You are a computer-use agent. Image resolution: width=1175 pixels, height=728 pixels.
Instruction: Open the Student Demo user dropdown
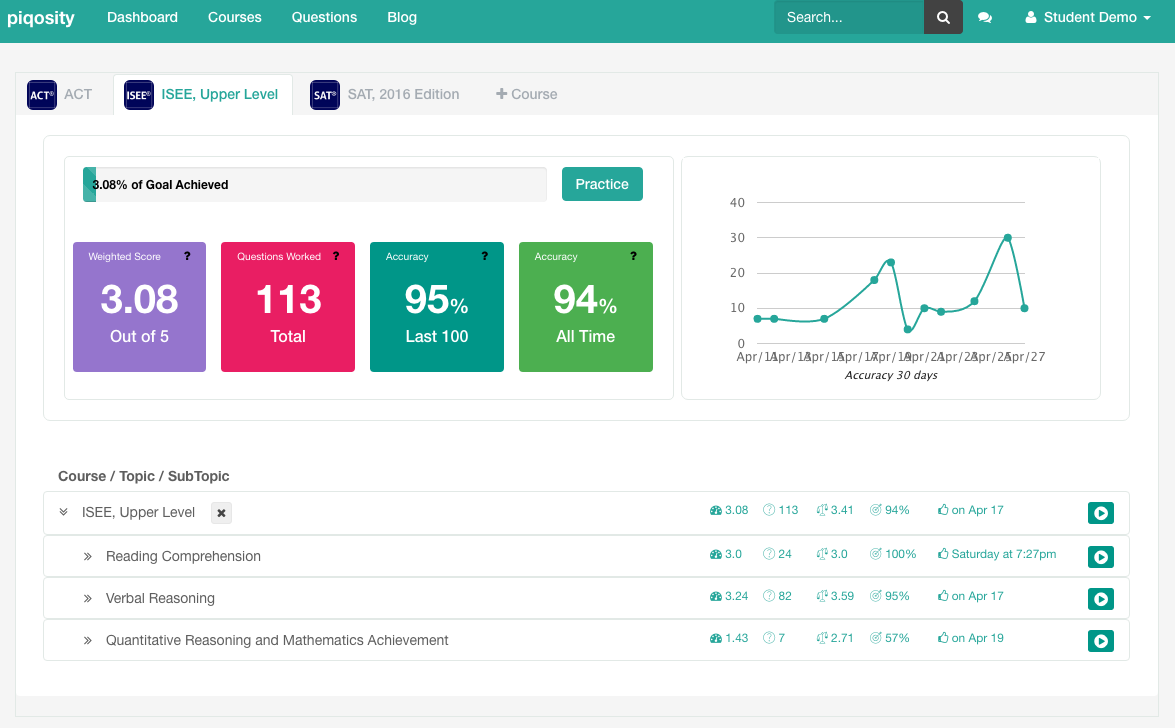[x=1088, y=17]
